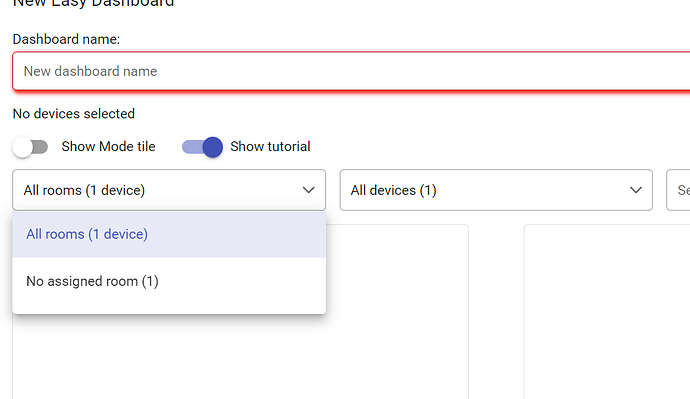Toggle the Show Mode tile switch

[30, 147]
